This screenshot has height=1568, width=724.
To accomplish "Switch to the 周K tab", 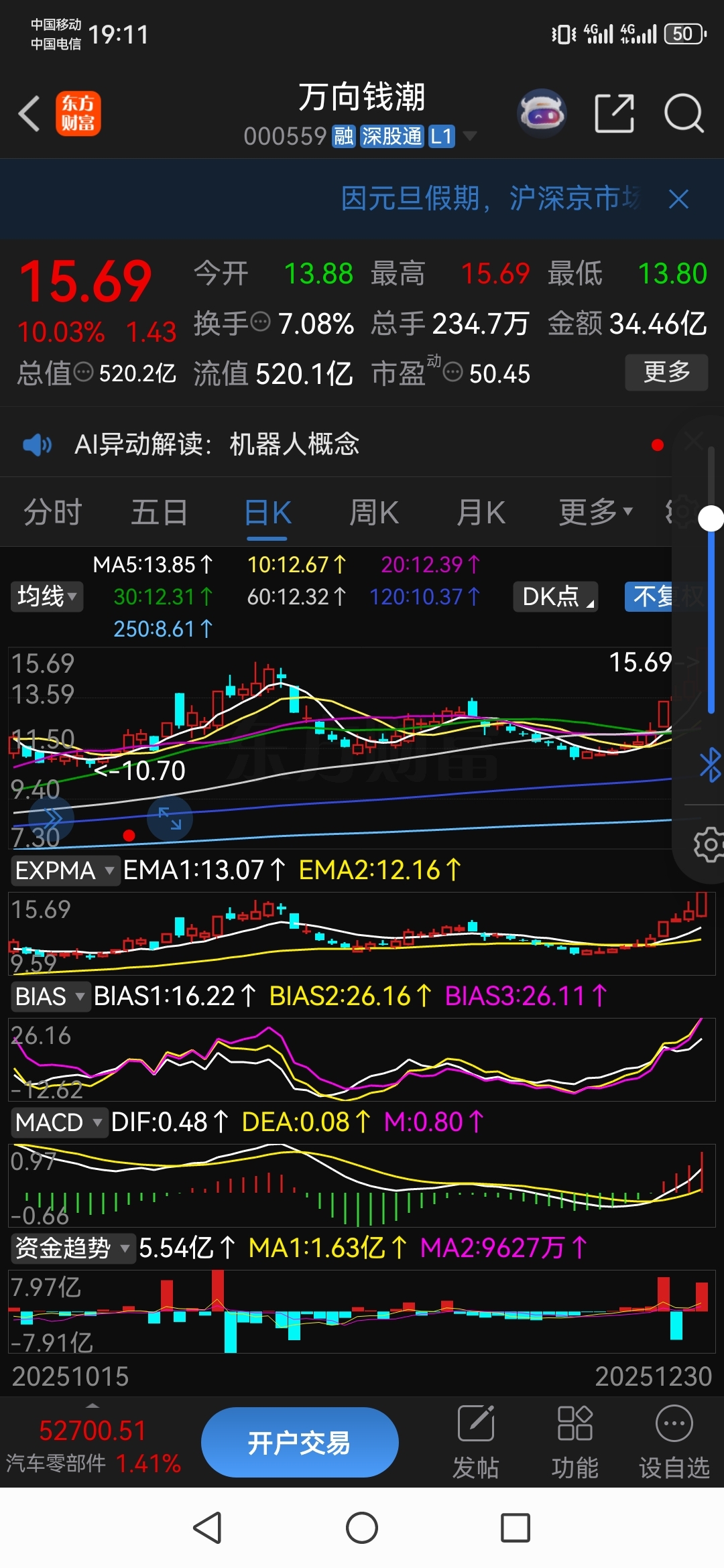I will [374, 513].
